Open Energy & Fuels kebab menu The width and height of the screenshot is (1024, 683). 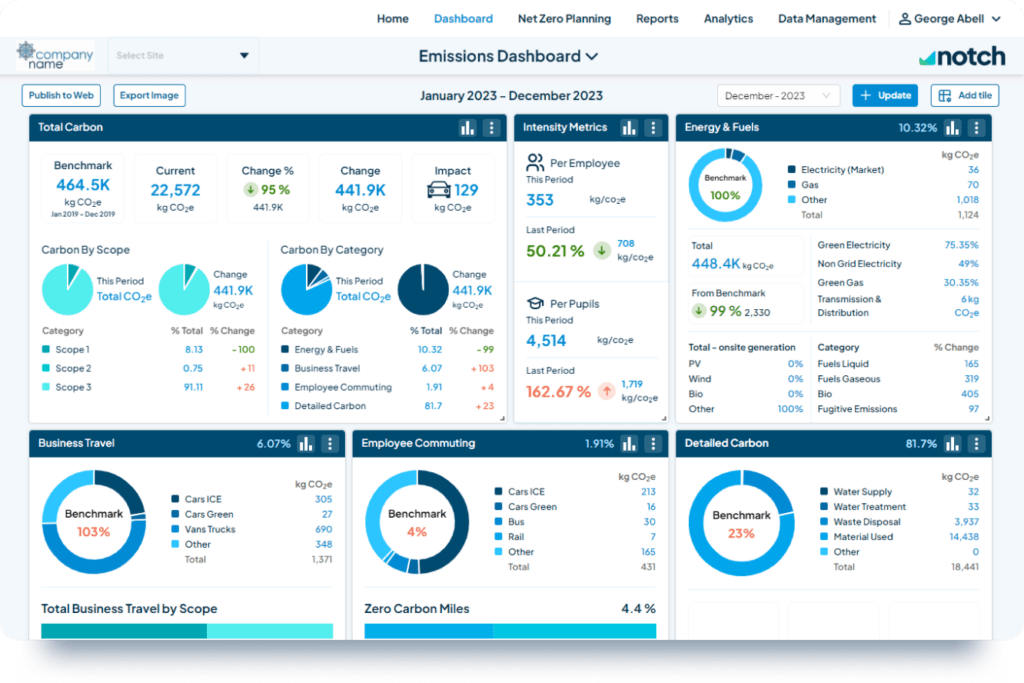click(x=977, y=128)
